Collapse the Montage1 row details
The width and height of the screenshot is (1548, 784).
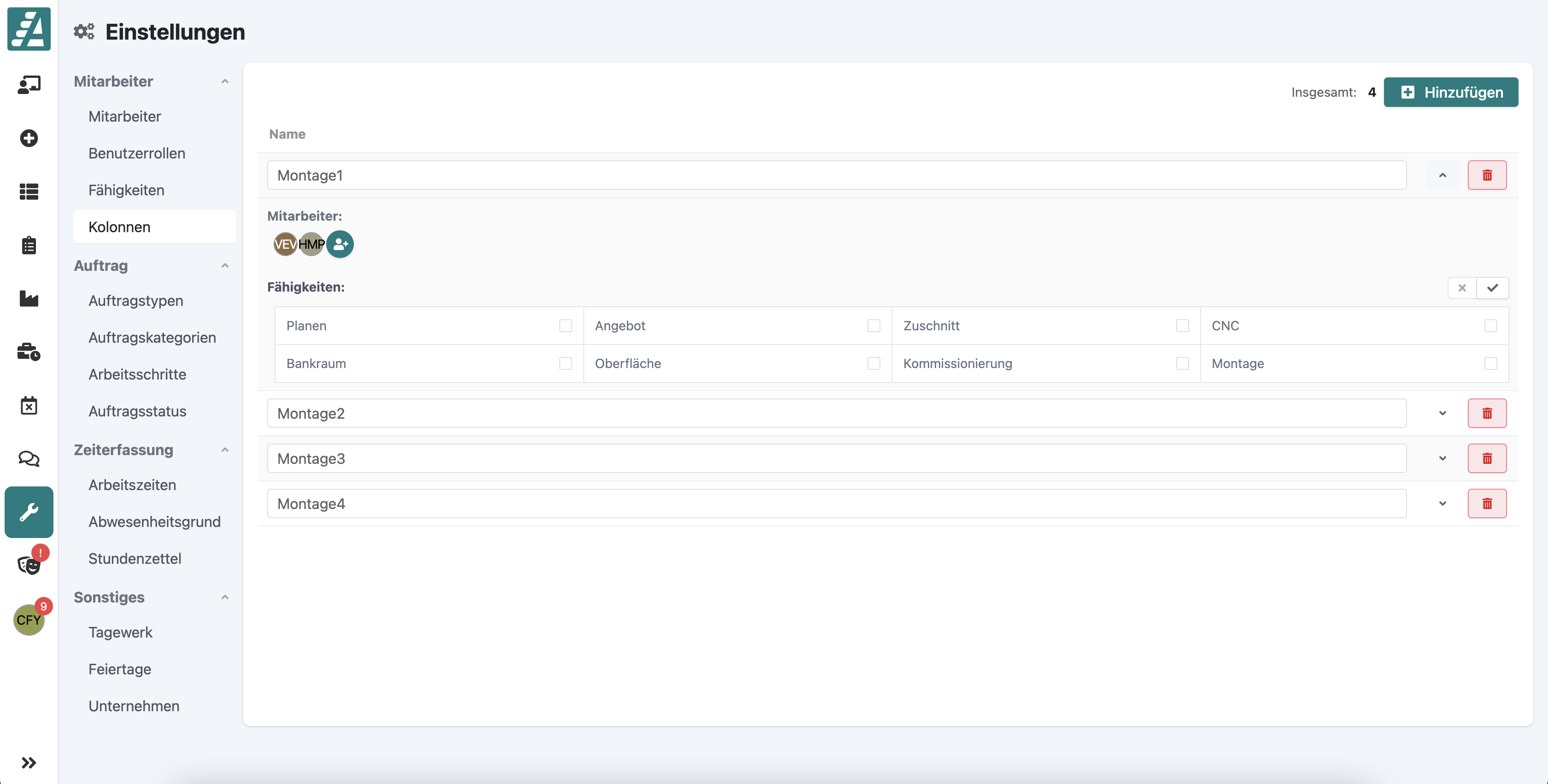click(1442, 176)
